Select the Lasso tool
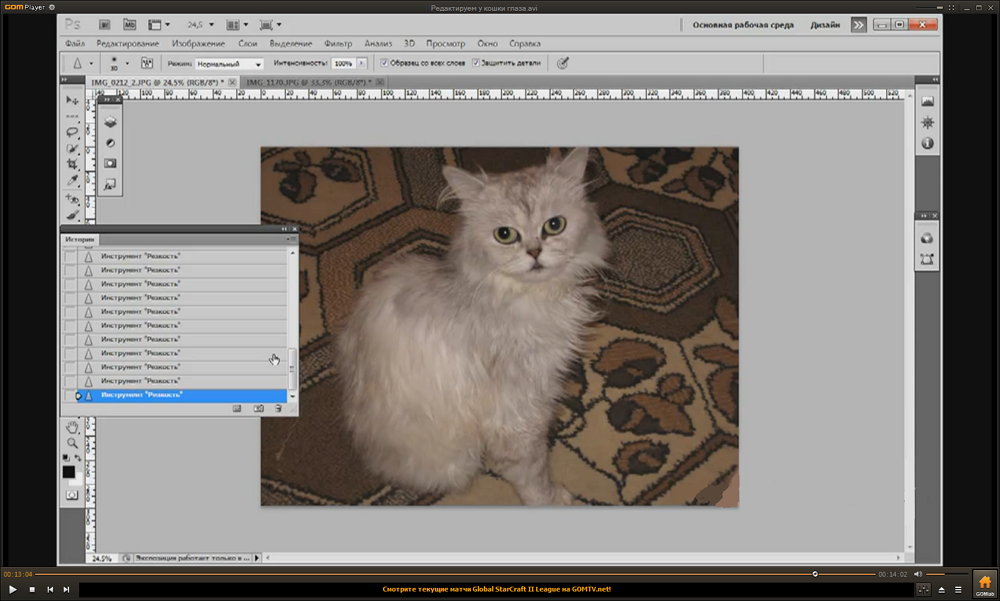This screenshot has height=601, width=1000. pos(72,131)
